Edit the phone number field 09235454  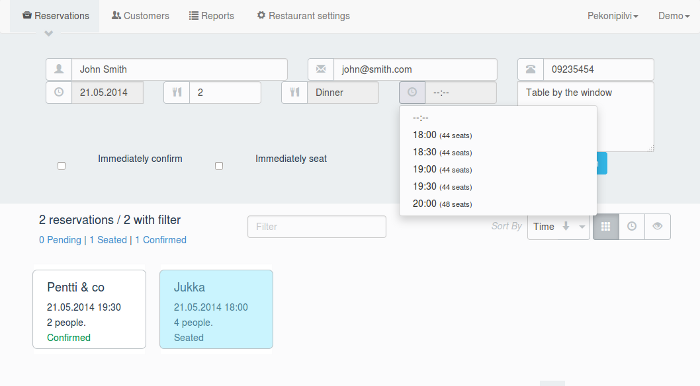coord(599,69)
